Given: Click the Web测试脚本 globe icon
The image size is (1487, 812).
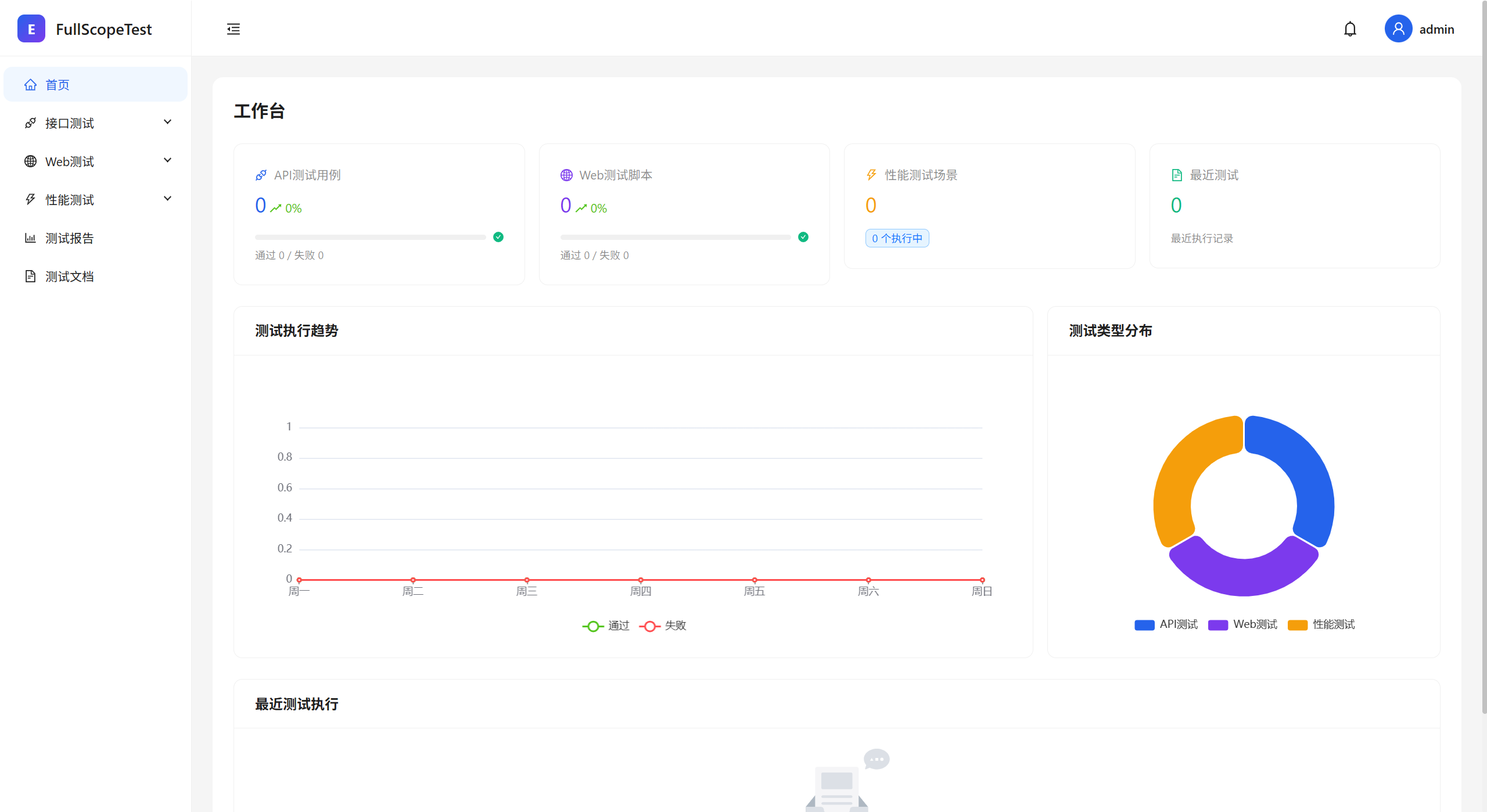Looking at the screenshot, I should [566, 175].
